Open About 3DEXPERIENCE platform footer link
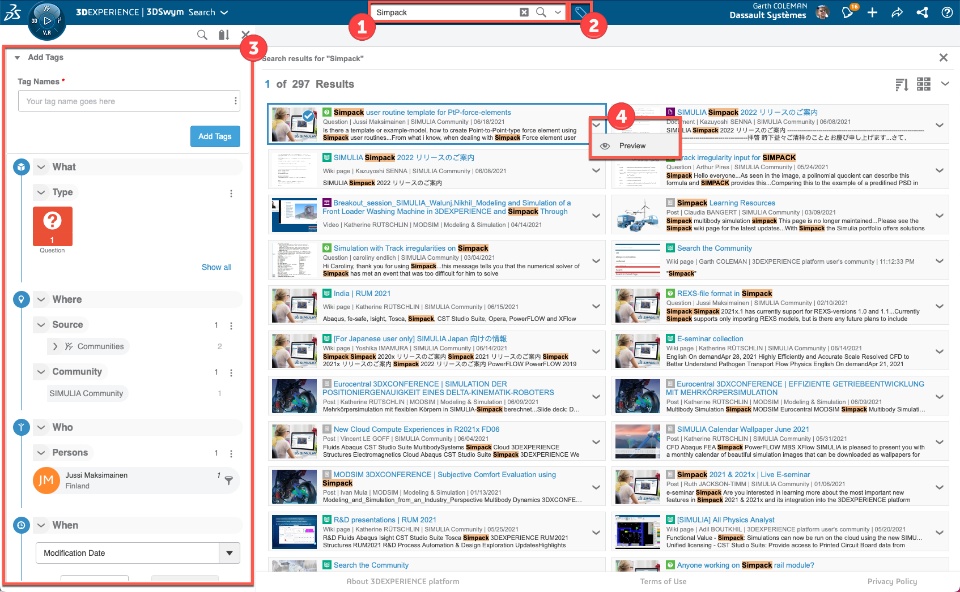The image size is (960, 592). pyautogui.click(x=403, y=581)
